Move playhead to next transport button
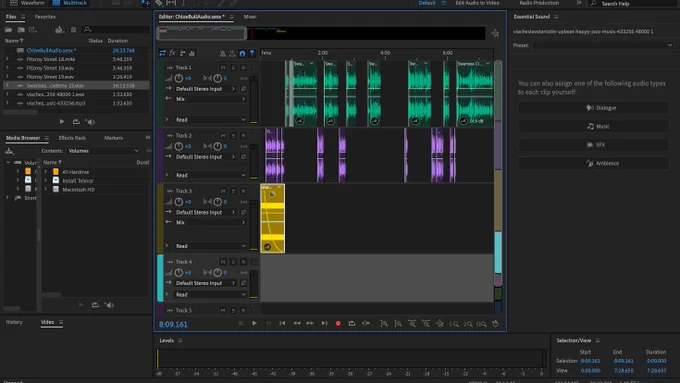The image size is (680, 383). pos(324,324)
